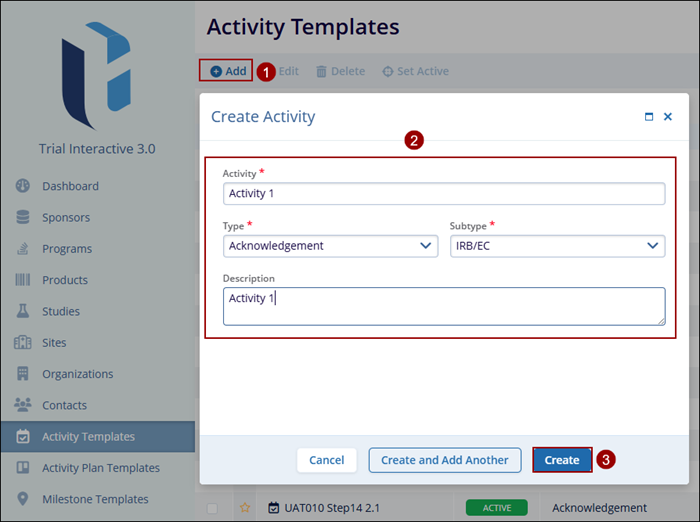Viewport: 700px width, 522px height.
Task: Click the Contacts people icon
Action: [x=22, y=405]
